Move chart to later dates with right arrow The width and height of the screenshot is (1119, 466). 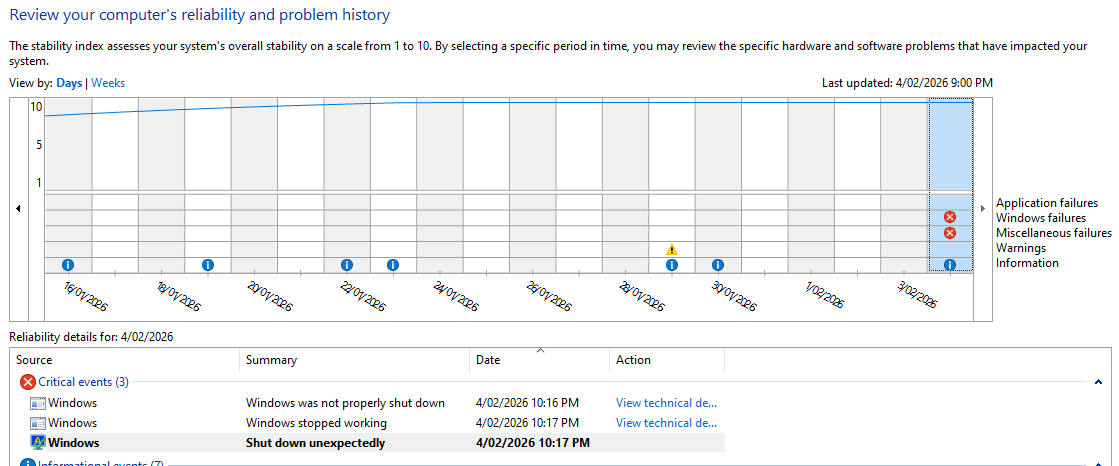pyautogui.click(x=983, y=208)
